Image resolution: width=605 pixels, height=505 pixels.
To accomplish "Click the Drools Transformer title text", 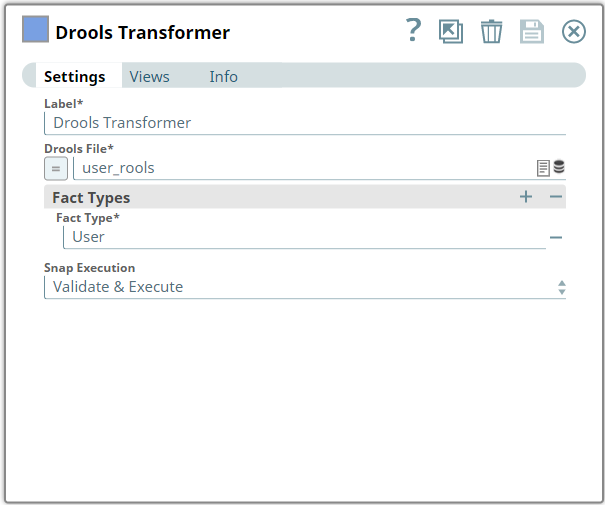I will (142, 32).
